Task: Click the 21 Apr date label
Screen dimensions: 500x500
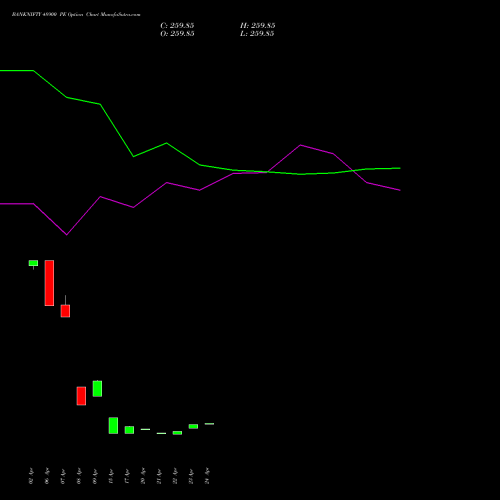Action: pyautogui.click(x=159, y=476)
